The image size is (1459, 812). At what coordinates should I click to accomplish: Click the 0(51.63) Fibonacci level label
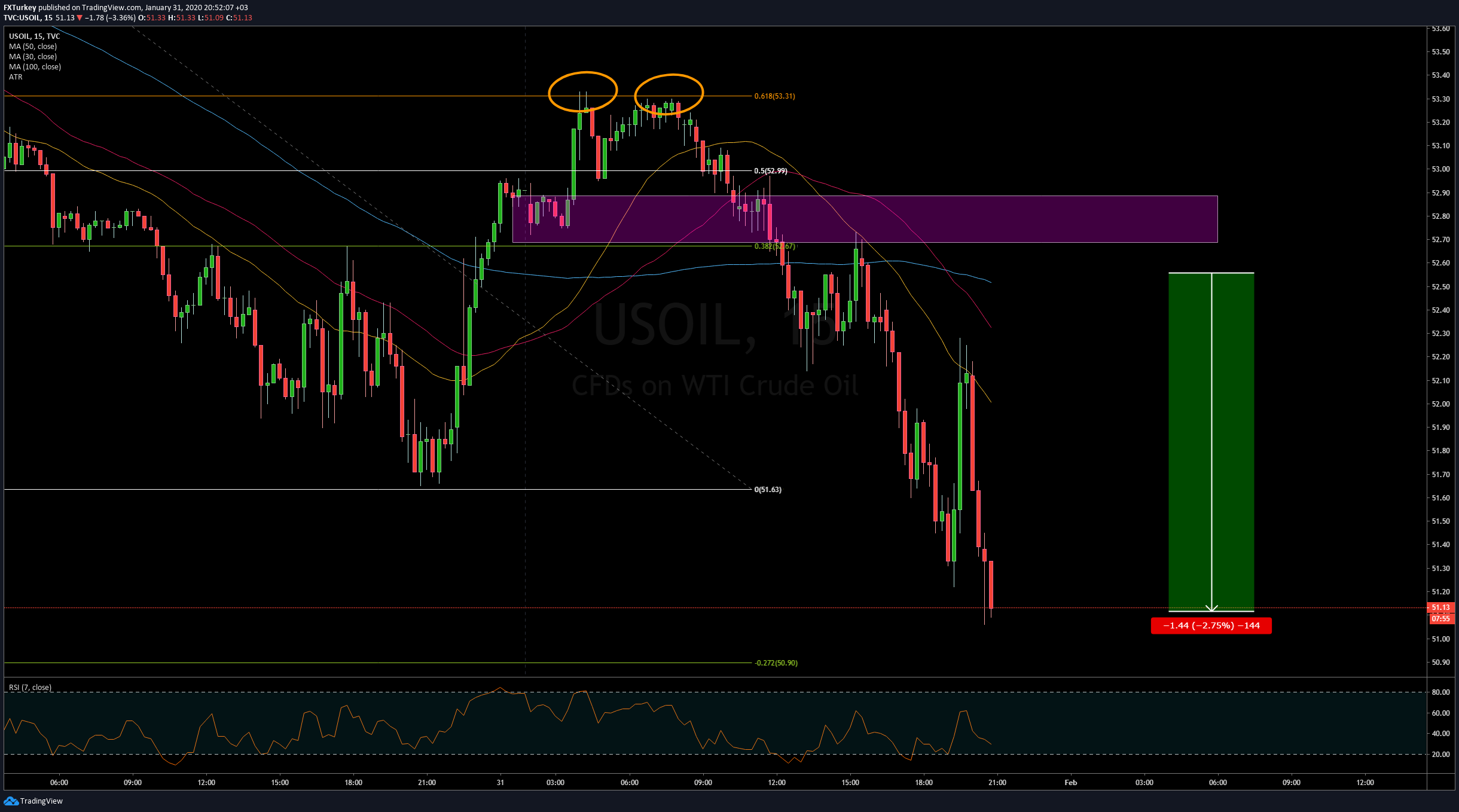click(x=768, y=490)
